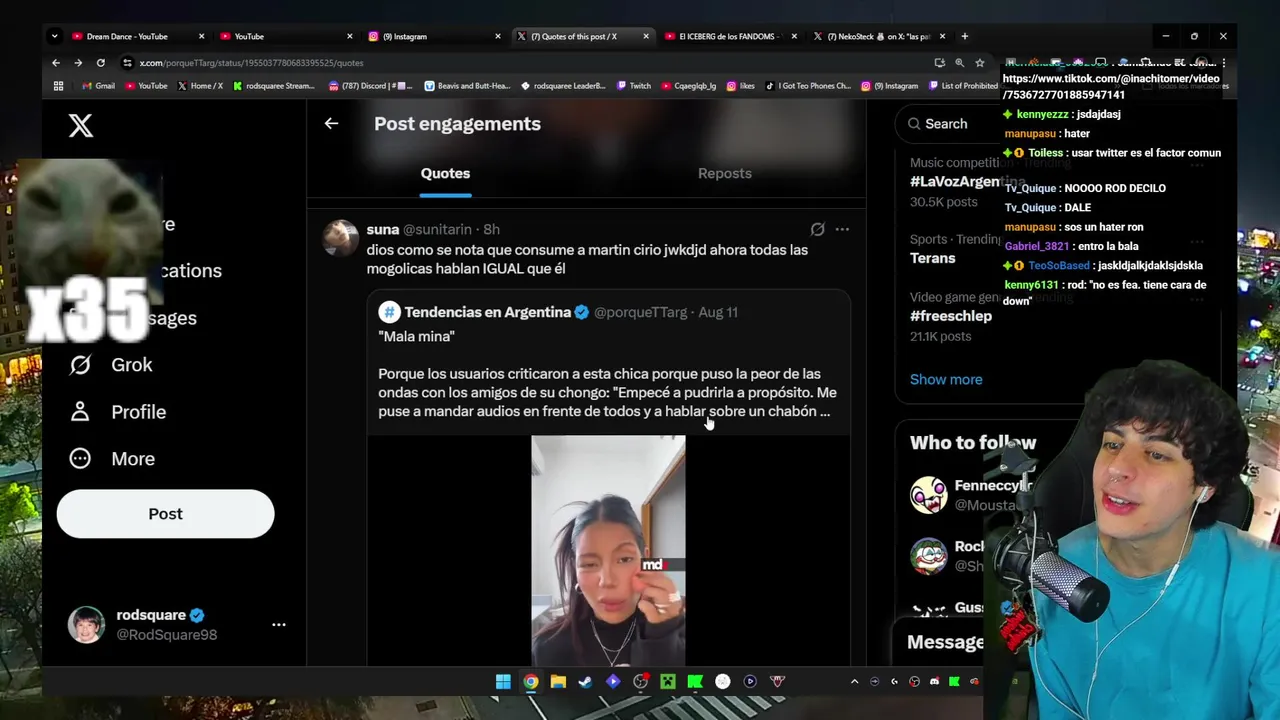Click the @sunitarin handle
The height and width of the screenshot is (720, 1280).
(437, 230)
